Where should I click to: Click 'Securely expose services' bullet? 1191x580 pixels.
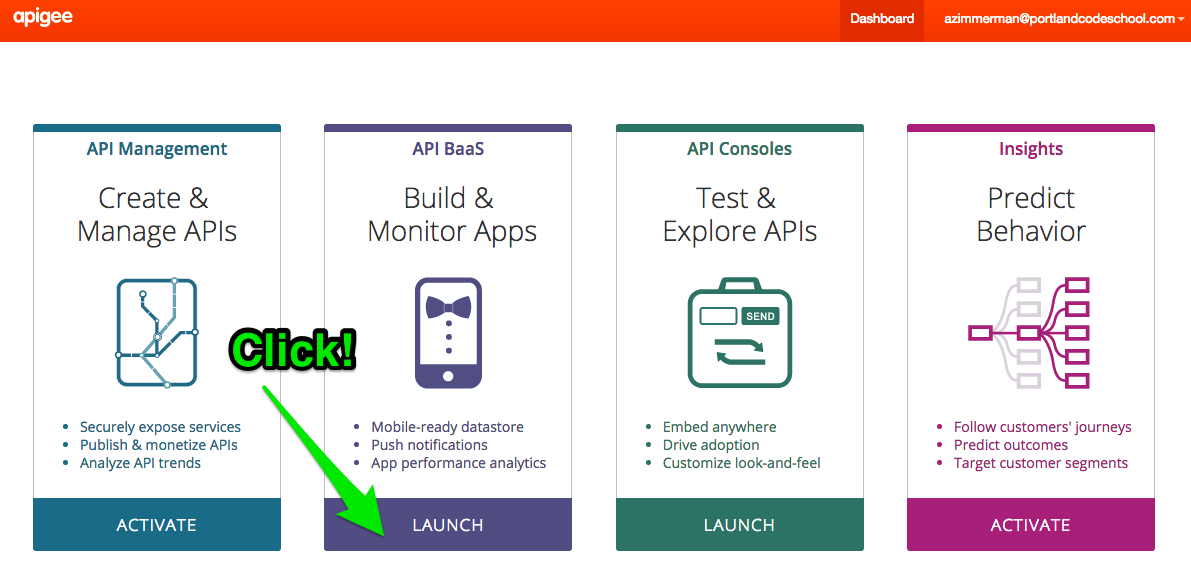[x=160, y=427]
